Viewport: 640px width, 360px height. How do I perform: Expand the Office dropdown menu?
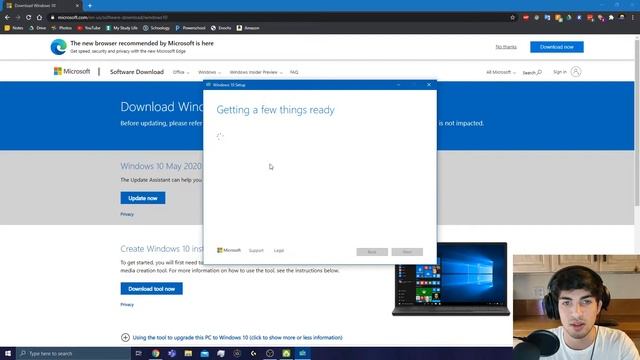click(x=181, y=72)
